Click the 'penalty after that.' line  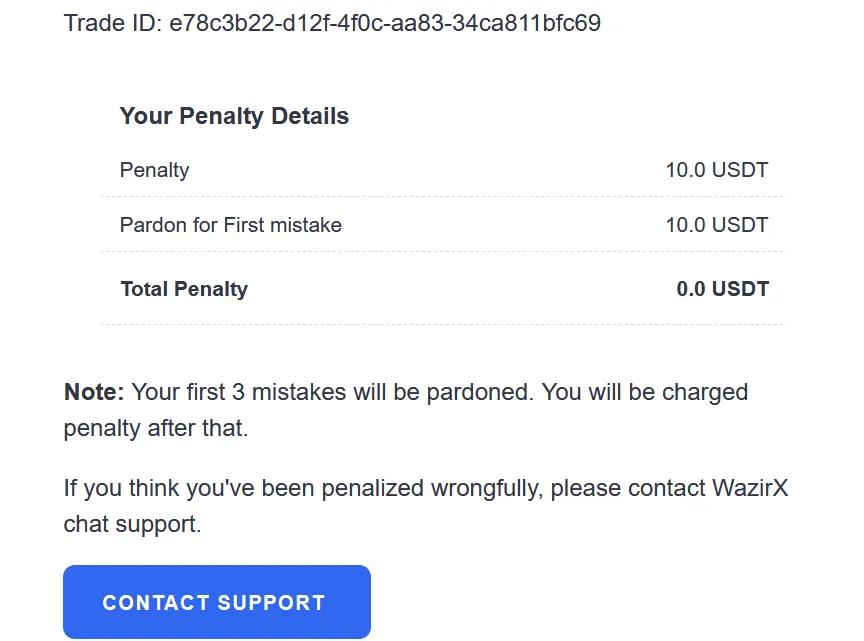156,428
